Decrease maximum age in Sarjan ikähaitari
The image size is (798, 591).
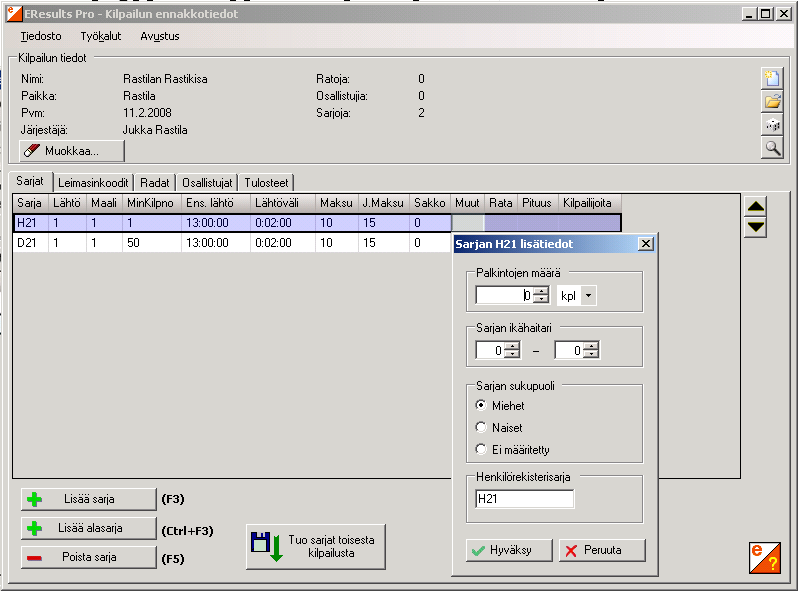tap(592, 354)
